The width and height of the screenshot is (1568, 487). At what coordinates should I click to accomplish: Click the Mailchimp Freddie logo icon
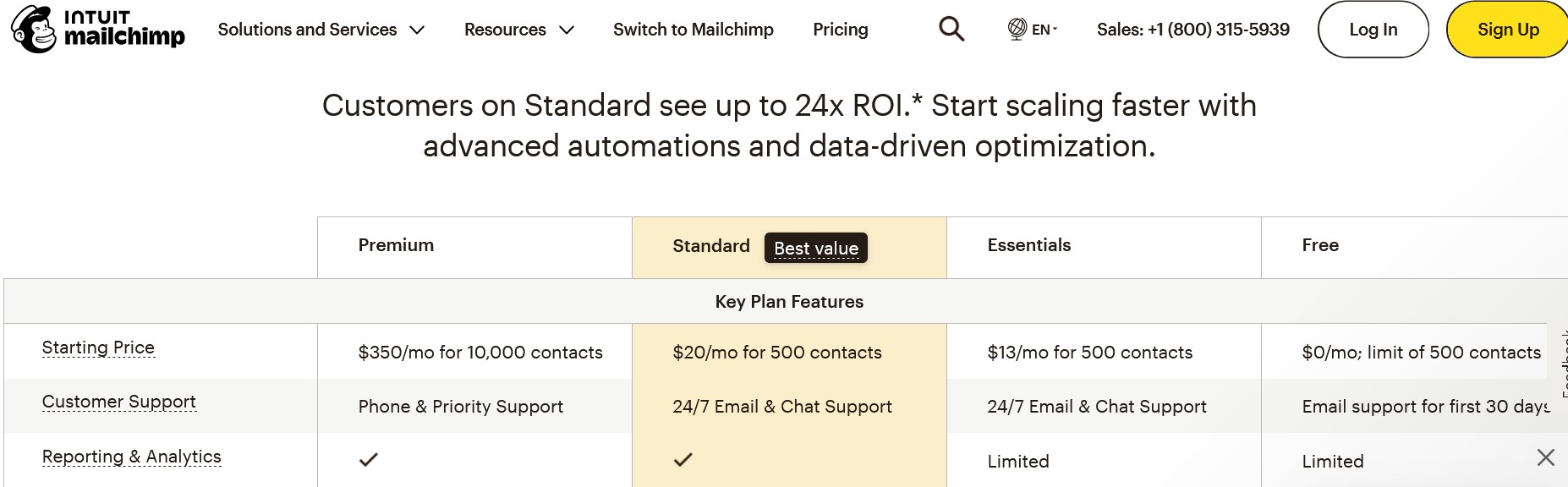pos(34,30)
